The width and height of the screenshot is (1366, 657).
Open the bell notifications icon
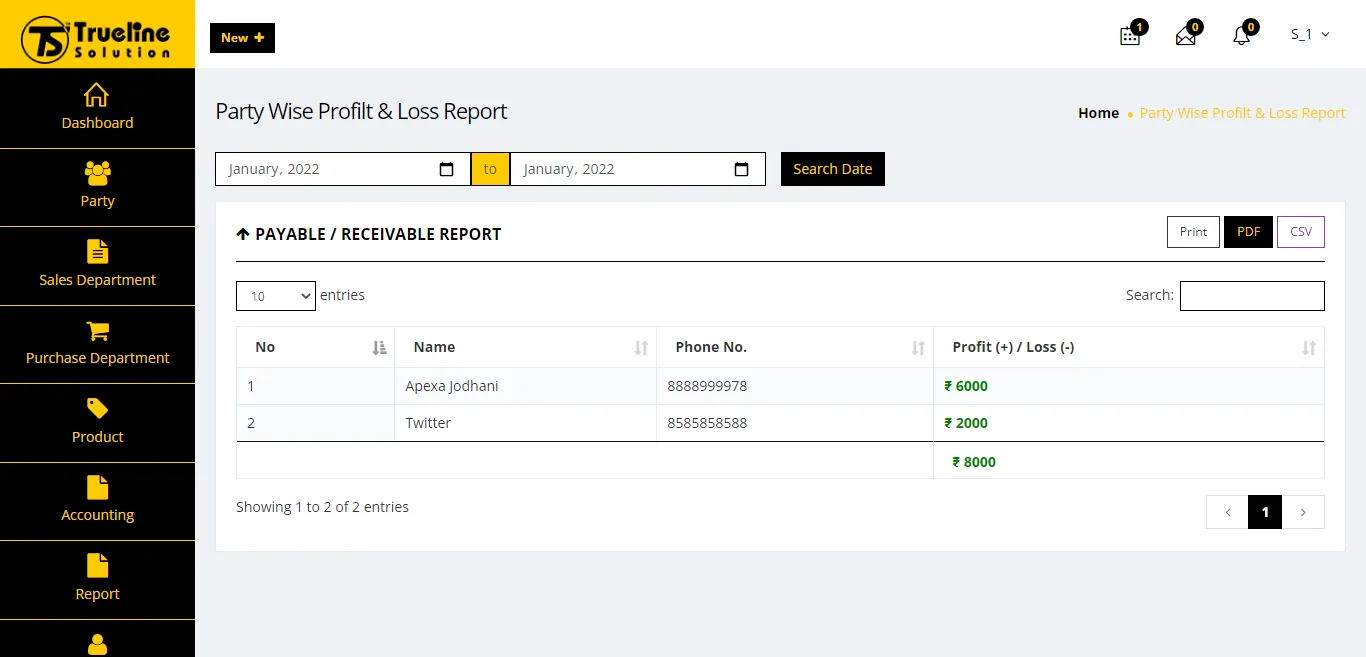click(x=1242, y=36)
